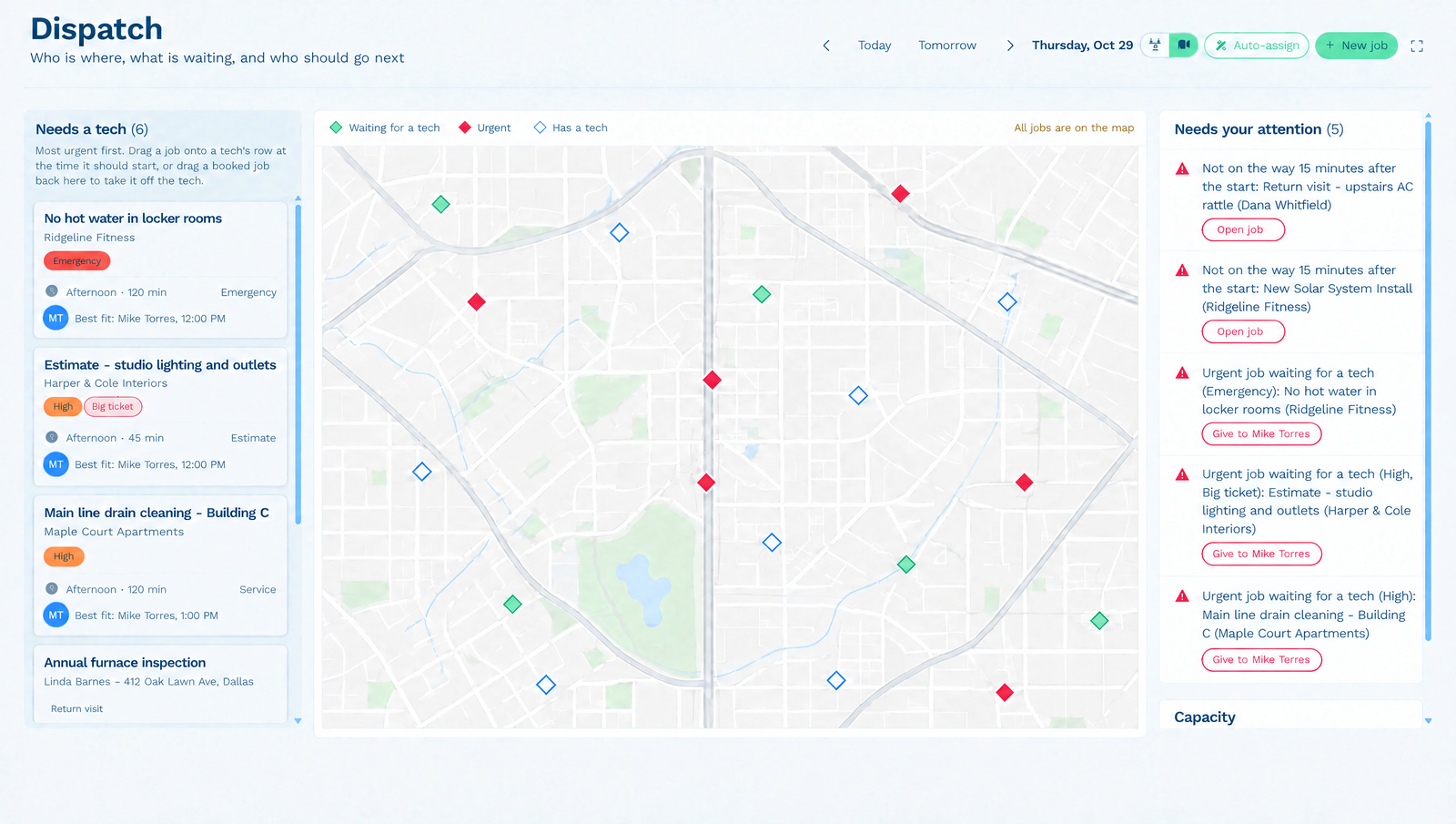Give the No hot water job to Mike Torres

1261,434
